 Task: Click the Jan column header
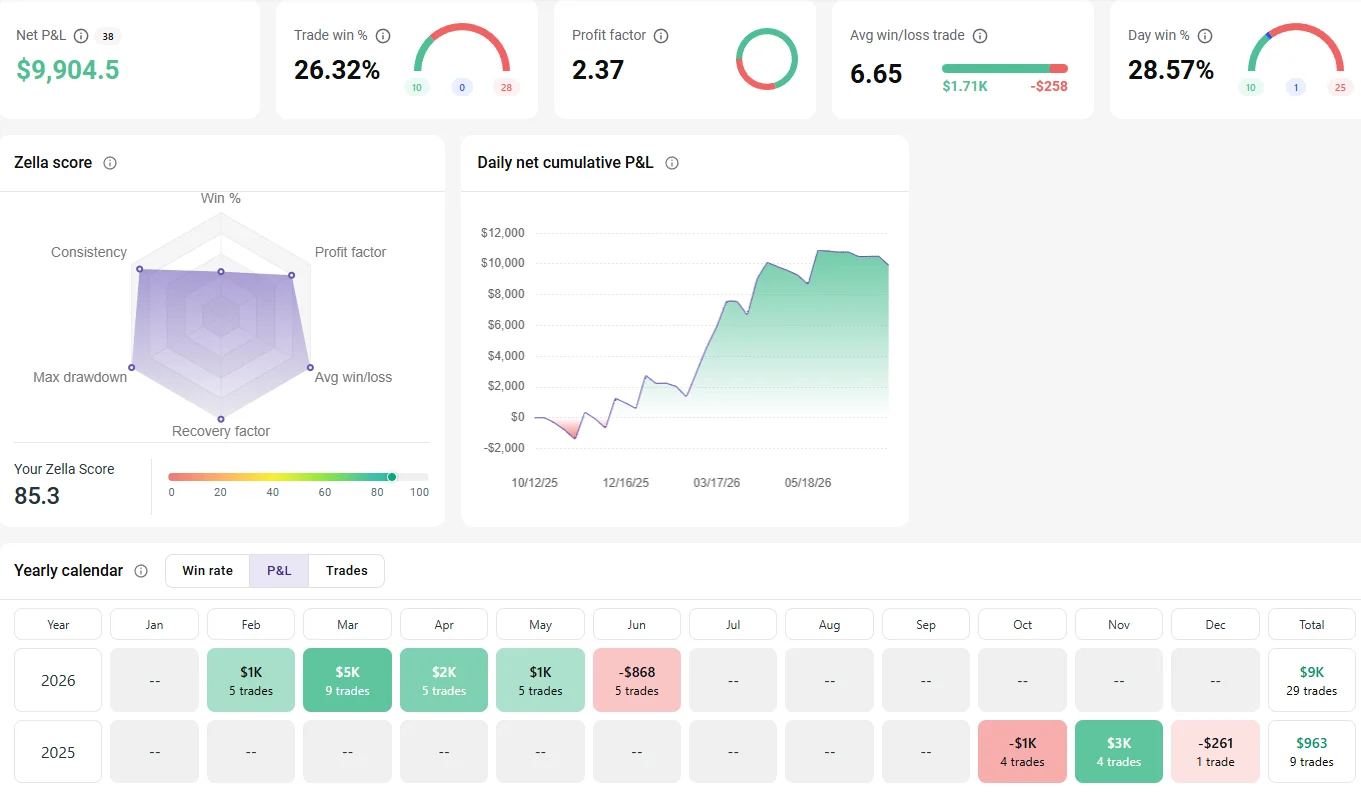[154, 624]
